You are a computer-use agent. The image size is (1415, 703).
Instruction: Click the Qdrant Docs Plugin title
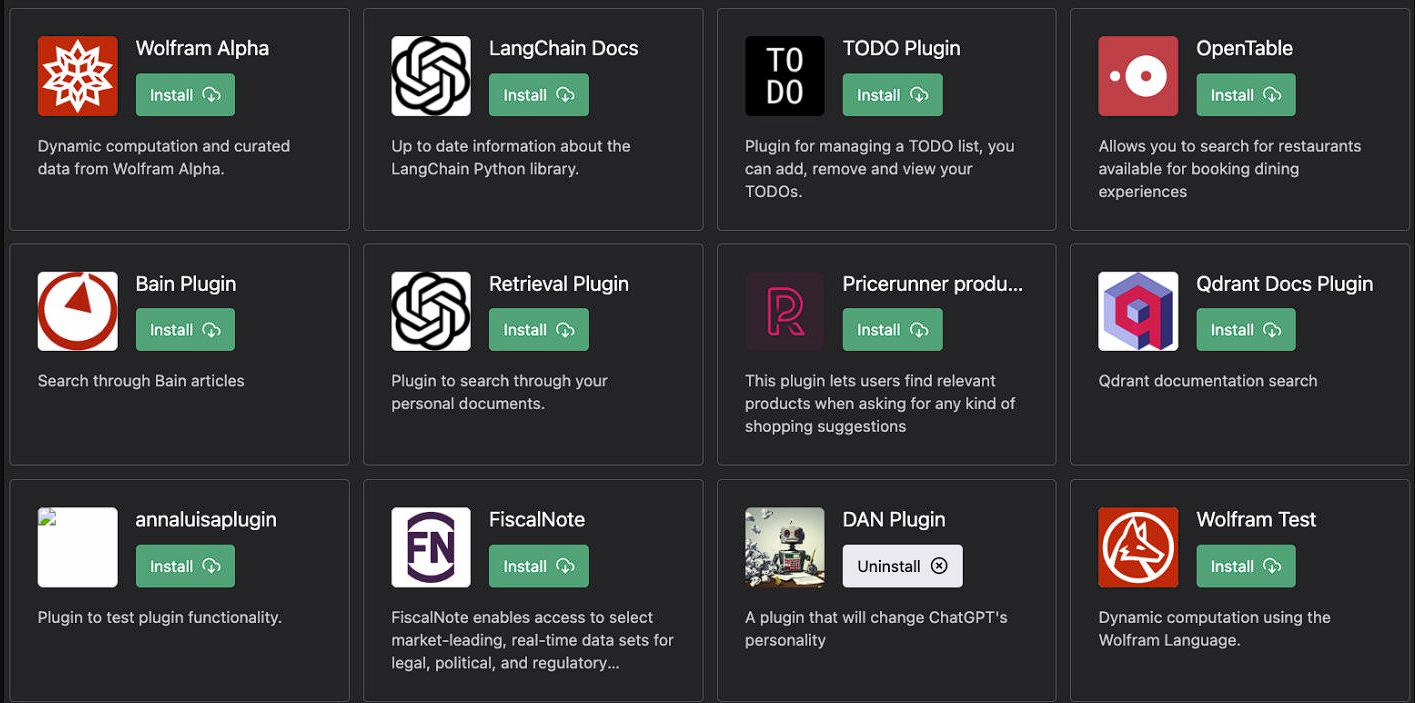coord(1284,284)
